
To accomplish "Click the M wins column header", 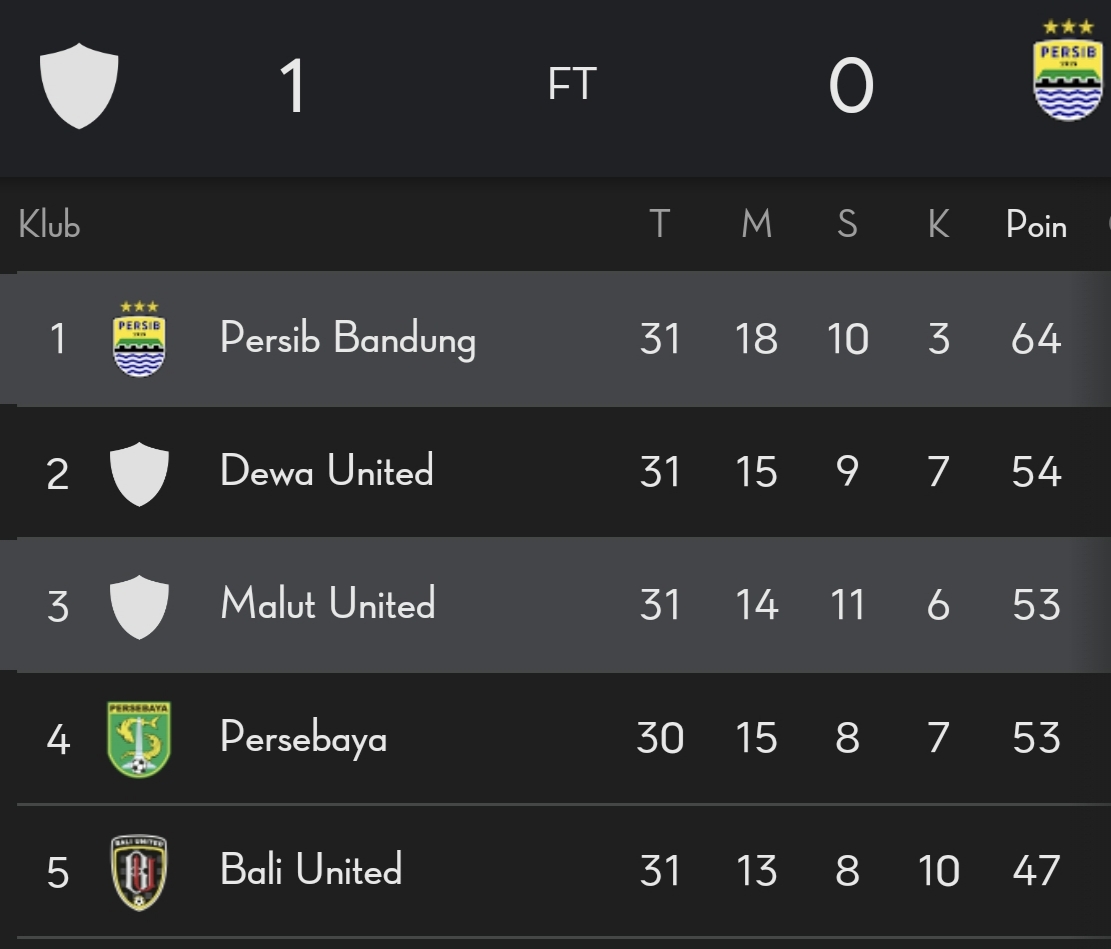I will pos(756,224).
